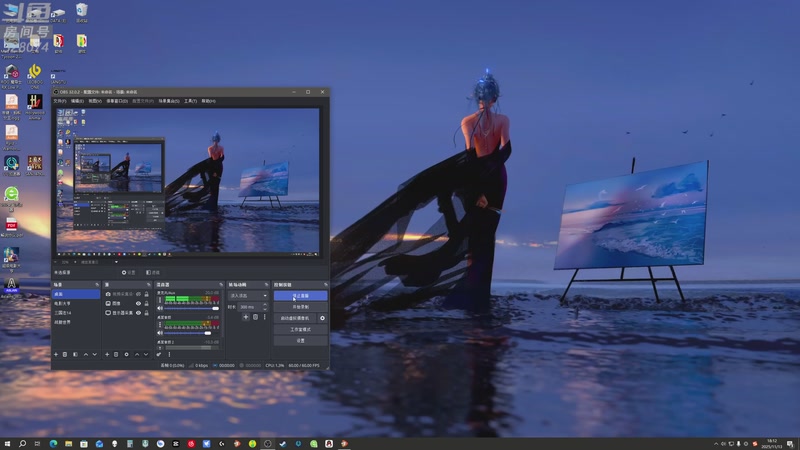Open taskbar search magnifier
Viewport: 800px width, 450px height.
point(22,444)
